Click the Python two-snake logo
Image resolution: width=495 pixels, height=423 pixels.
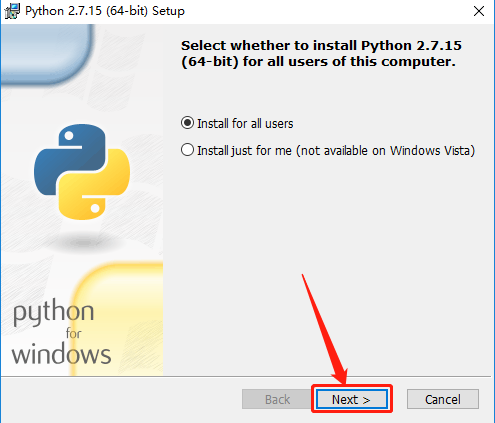pyautogui.click(x=82, y=172)
